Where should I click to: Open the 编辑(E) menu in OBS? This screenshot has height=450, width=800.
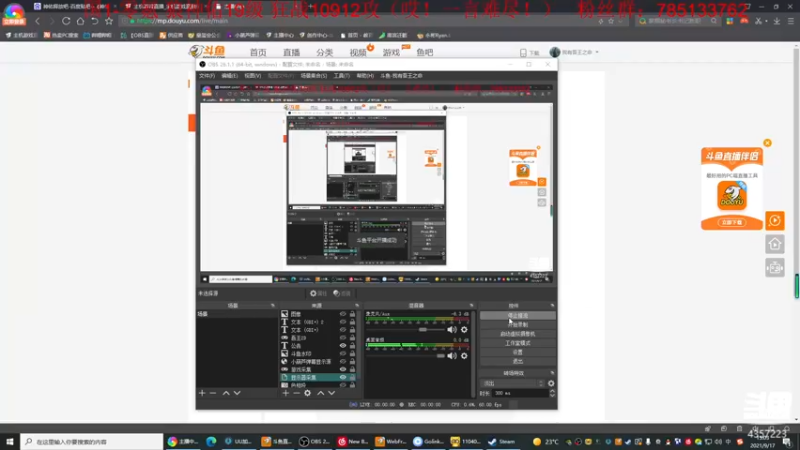click(x=230, y=76)
